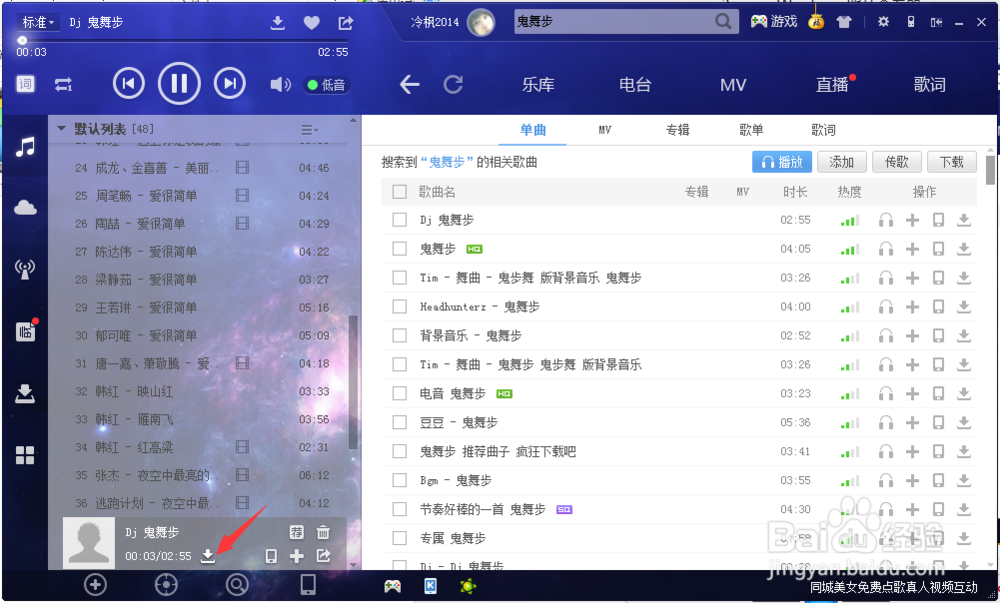
Task: Open the temporary list sidebar icon
Action: (x=26, y=331)
